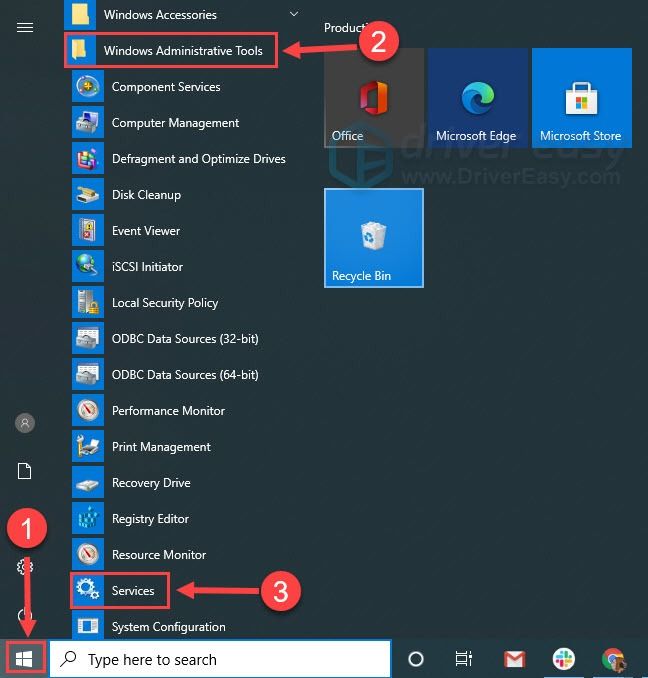648x678 pixels.
Task: Open Cortana circle icon on taskbar
Action: 416,659
